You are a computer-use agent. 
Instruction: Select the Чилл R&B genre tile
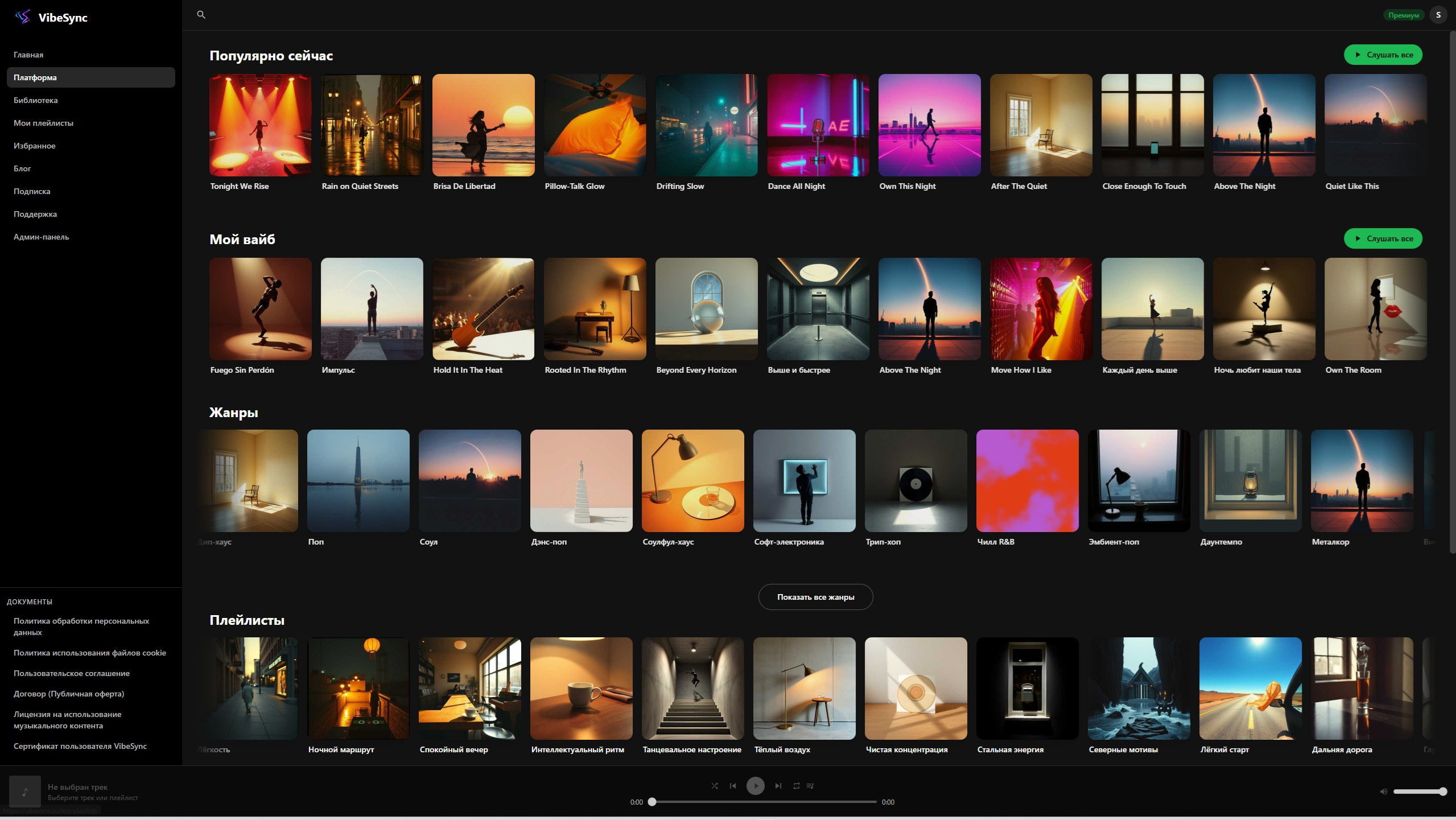coord(1027,481)
